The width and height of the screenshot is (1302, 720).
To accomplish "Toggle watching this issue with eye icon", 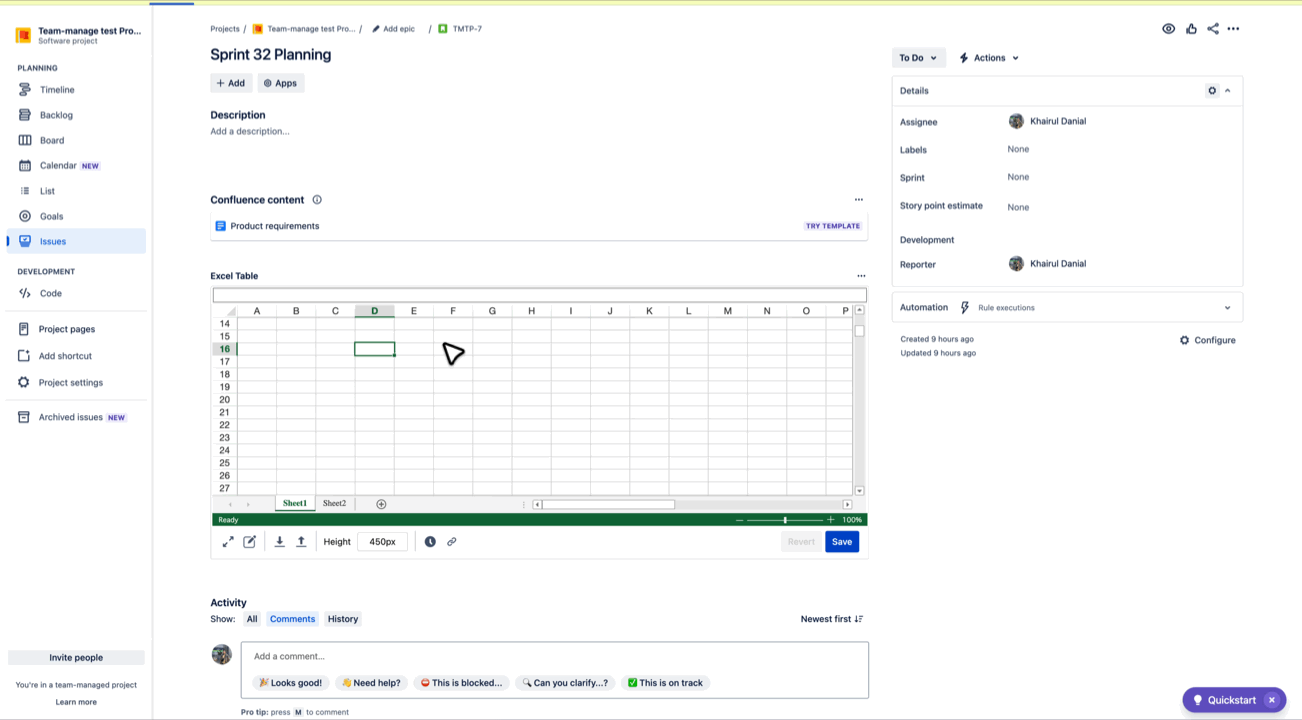I will [x=1168, y=28].
